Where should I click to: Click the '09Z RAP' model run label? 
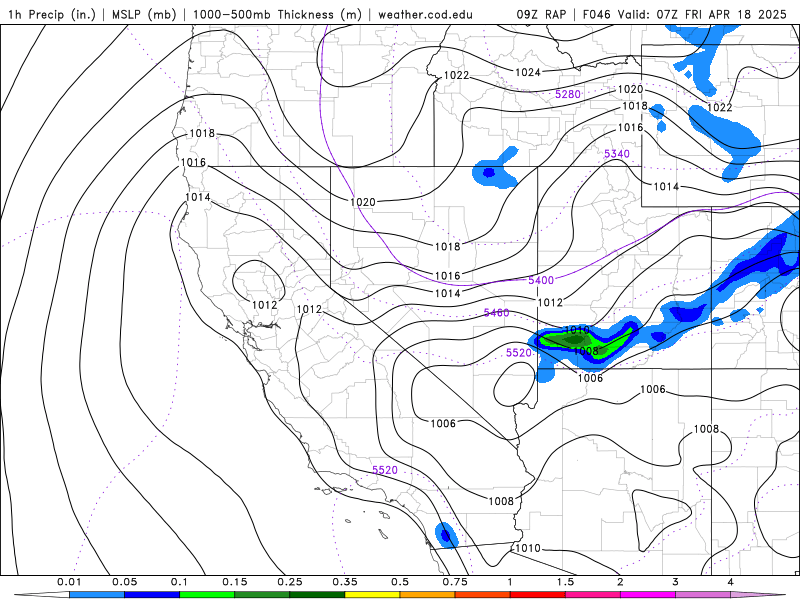tap(541, 14)
